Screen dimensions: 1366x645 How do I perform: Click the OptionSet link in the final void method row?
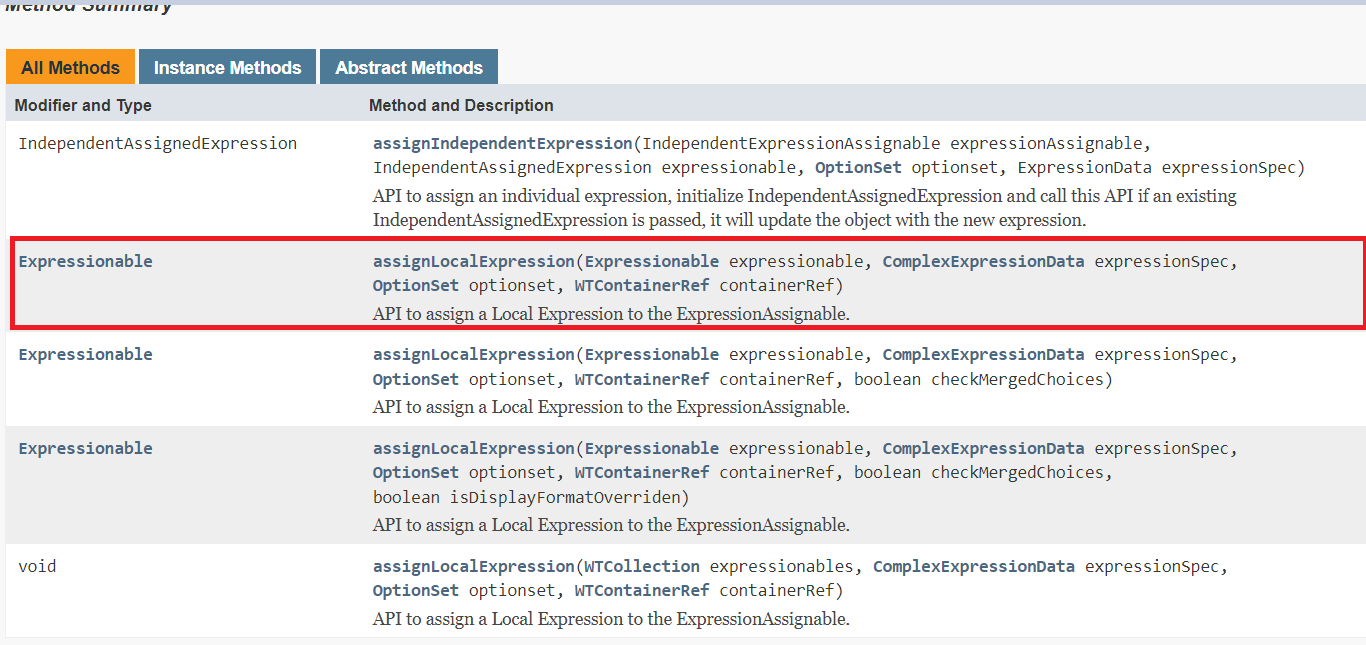[x=415, y=589]
